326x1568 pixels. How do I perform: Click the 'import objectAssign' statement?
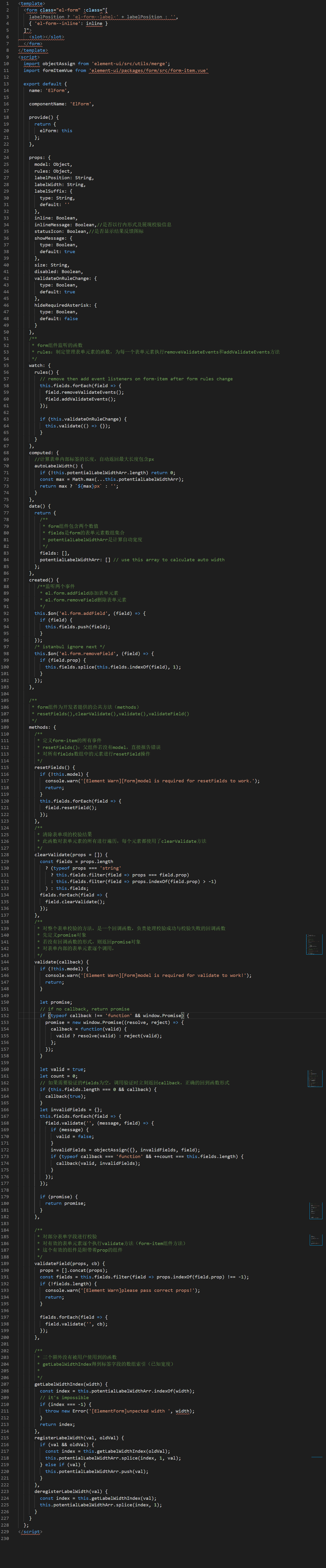pyautogui.click(x=97, y=64)
